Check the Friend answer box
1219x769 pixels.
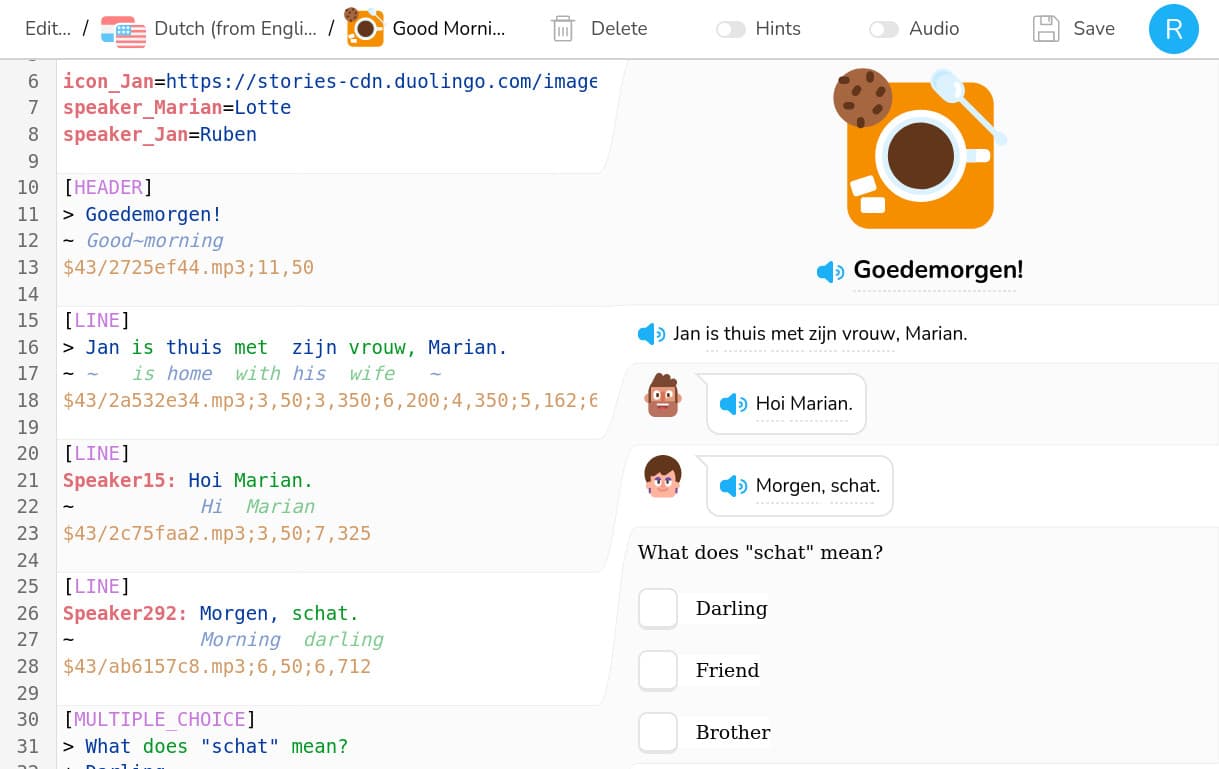tap(658, 670)
